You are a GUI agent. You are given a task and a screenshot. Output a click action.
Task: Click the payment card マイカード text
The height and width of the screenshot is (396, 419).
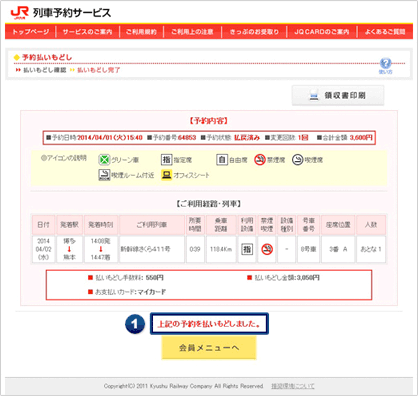152,292
